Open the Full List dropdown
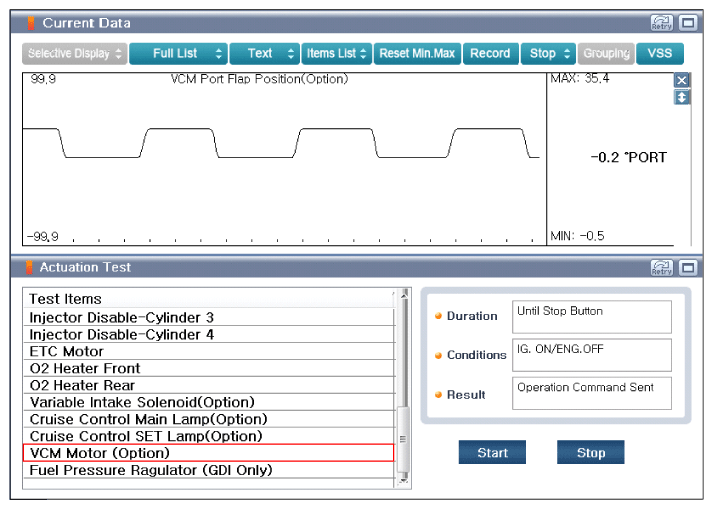The image size is (713, 509). coord(177,54)
